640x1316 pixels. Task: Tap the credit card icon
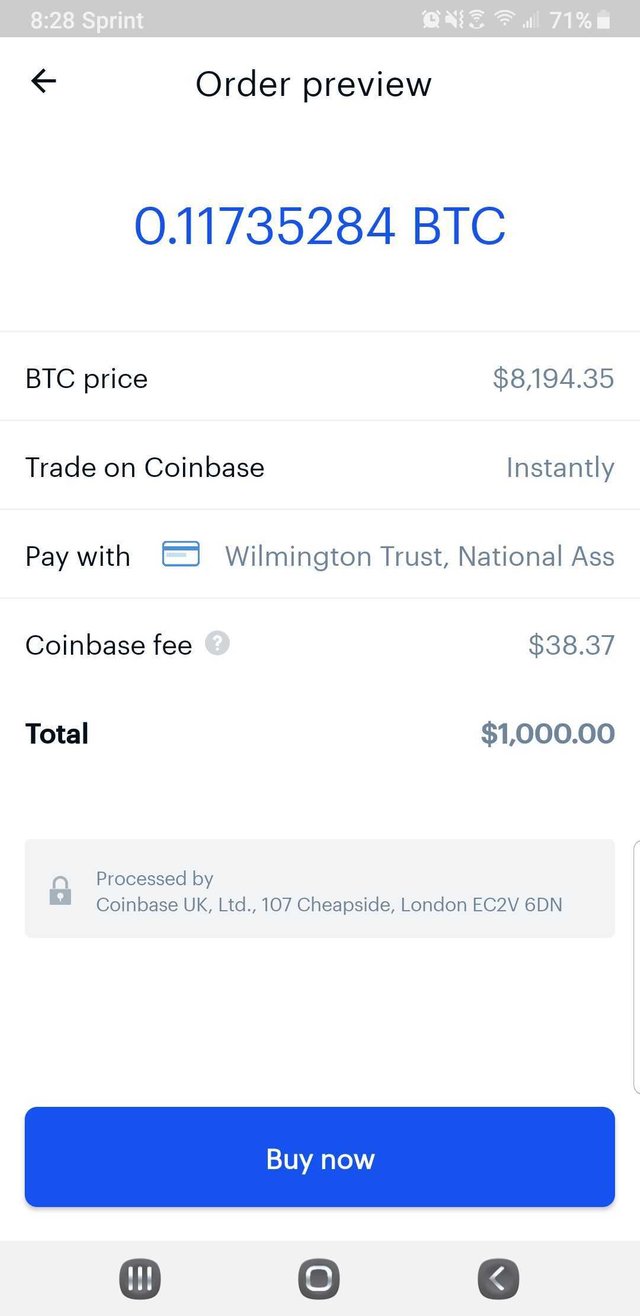point(181,554)
